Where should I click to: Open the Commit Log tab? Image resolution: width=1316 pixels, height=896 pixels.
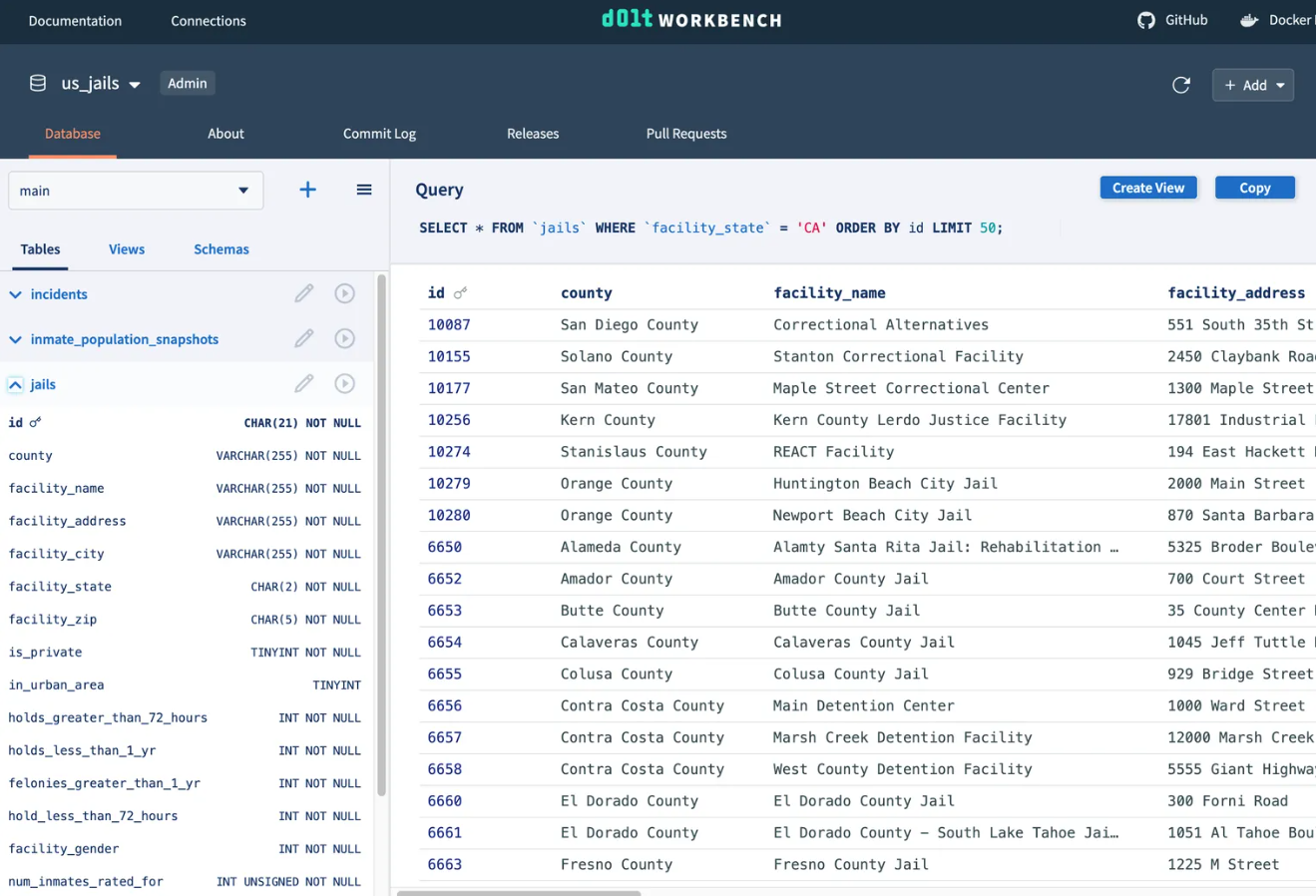[x=379, y=134]
